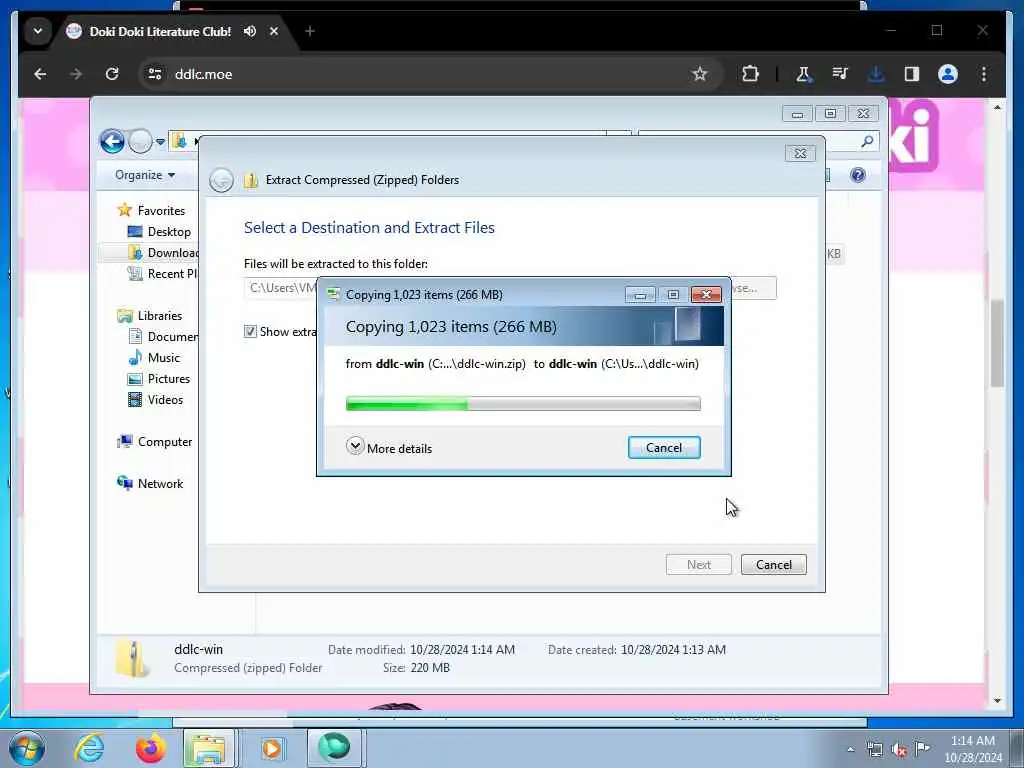Select Favorites in the navigation pane
1024x768 pixels.
pyautogui.click(x=152, y=210)
